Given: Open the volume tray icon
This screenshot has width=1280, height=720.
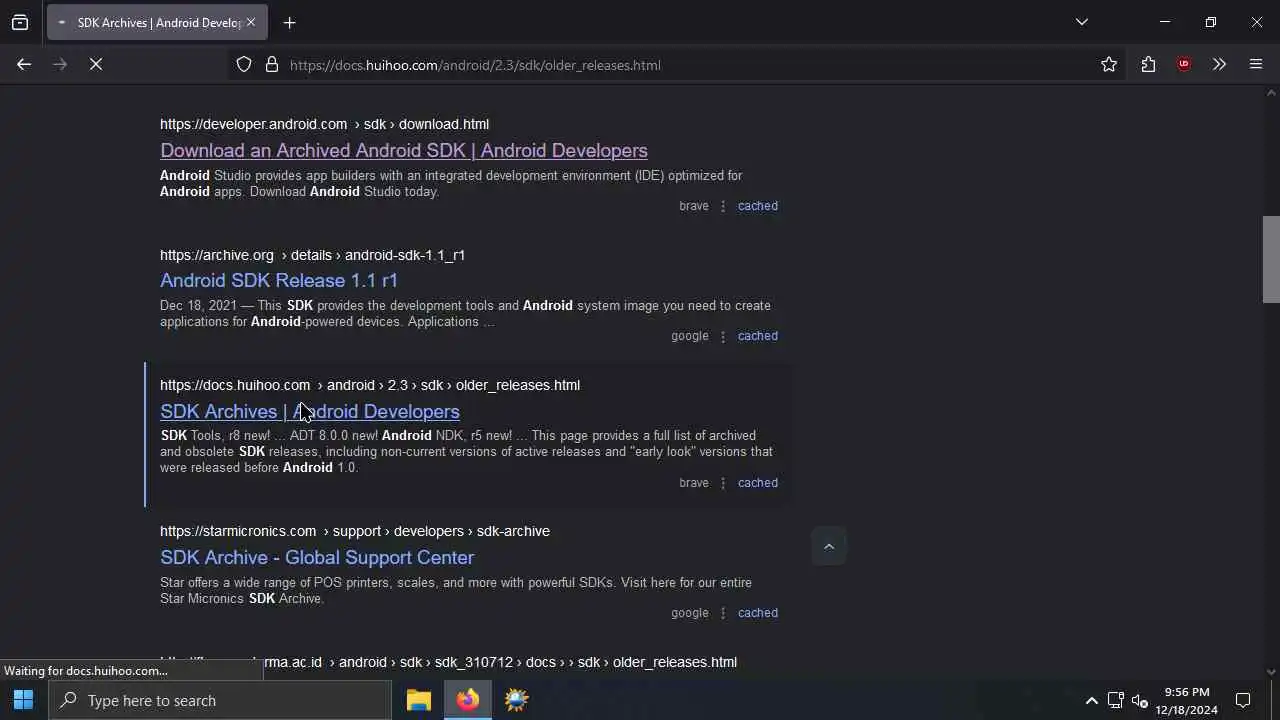Looking at the screenshot, I should pyautogui.click(x=1139, y=700).
